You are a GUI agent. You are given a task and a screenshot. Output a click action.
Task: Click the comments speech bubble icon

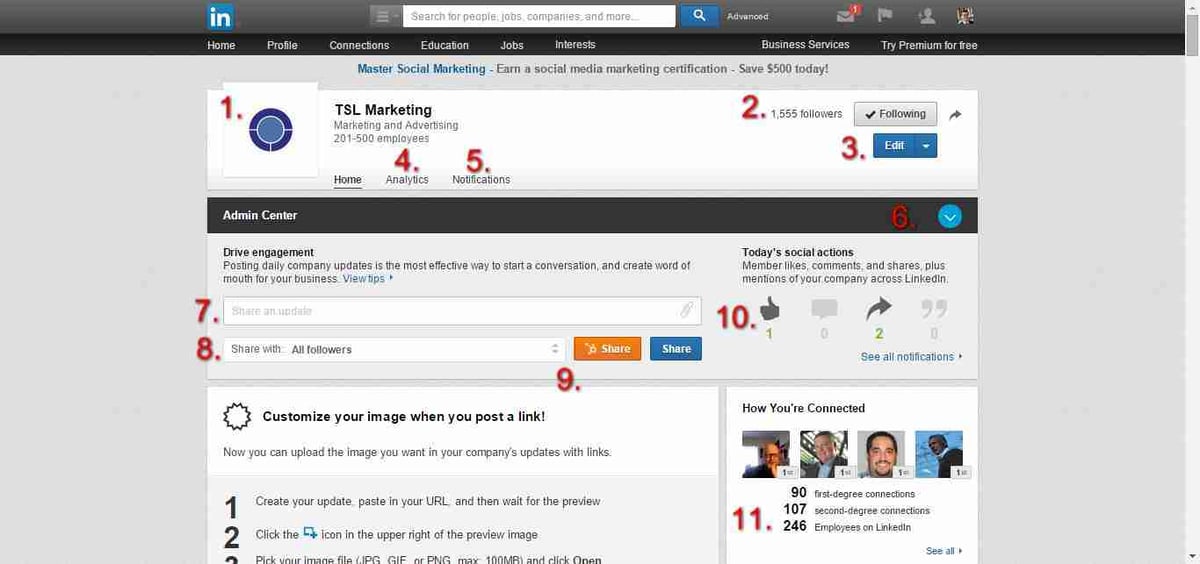[x=824, y=308]
